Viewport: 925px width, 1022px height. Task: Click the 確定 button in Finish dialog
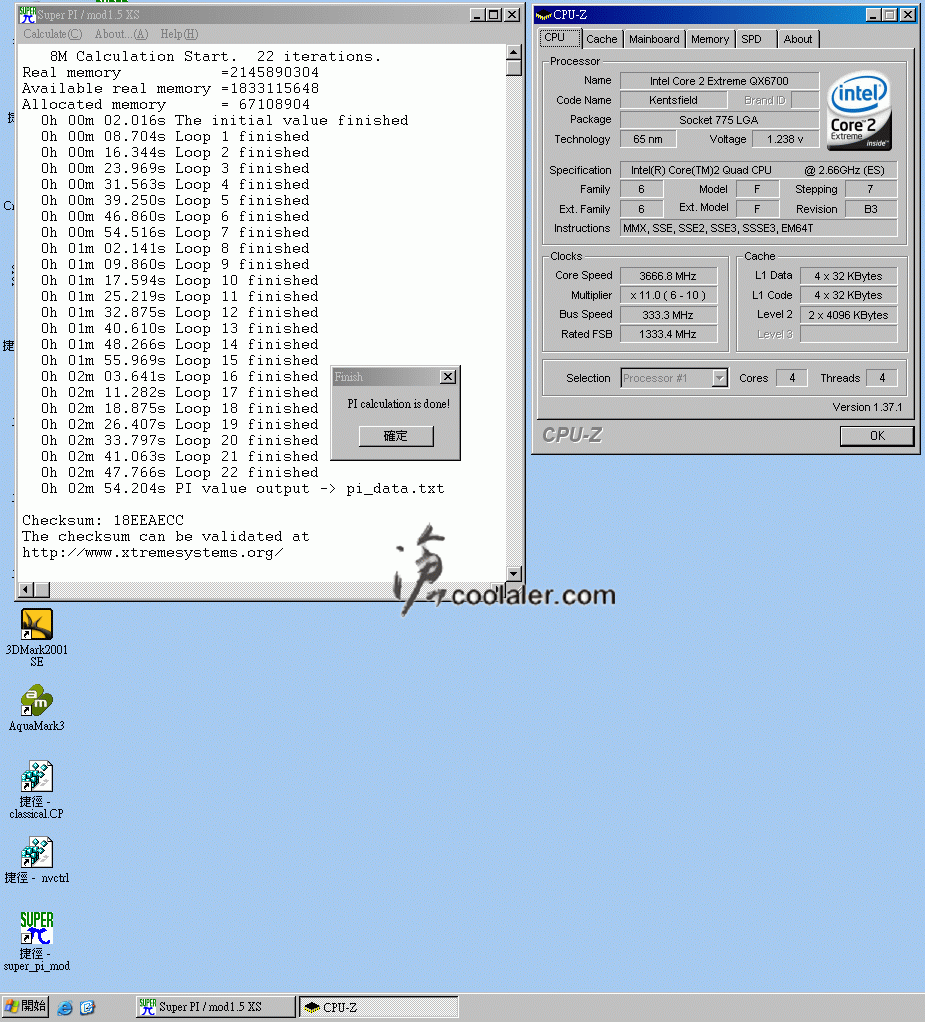point(396,435)
